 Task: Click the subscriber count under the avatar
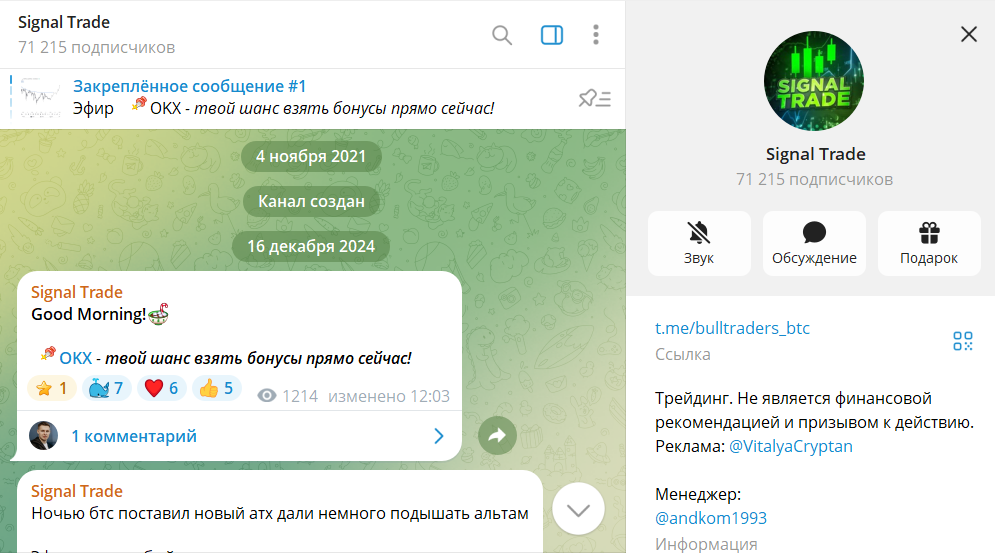[814, 180]
